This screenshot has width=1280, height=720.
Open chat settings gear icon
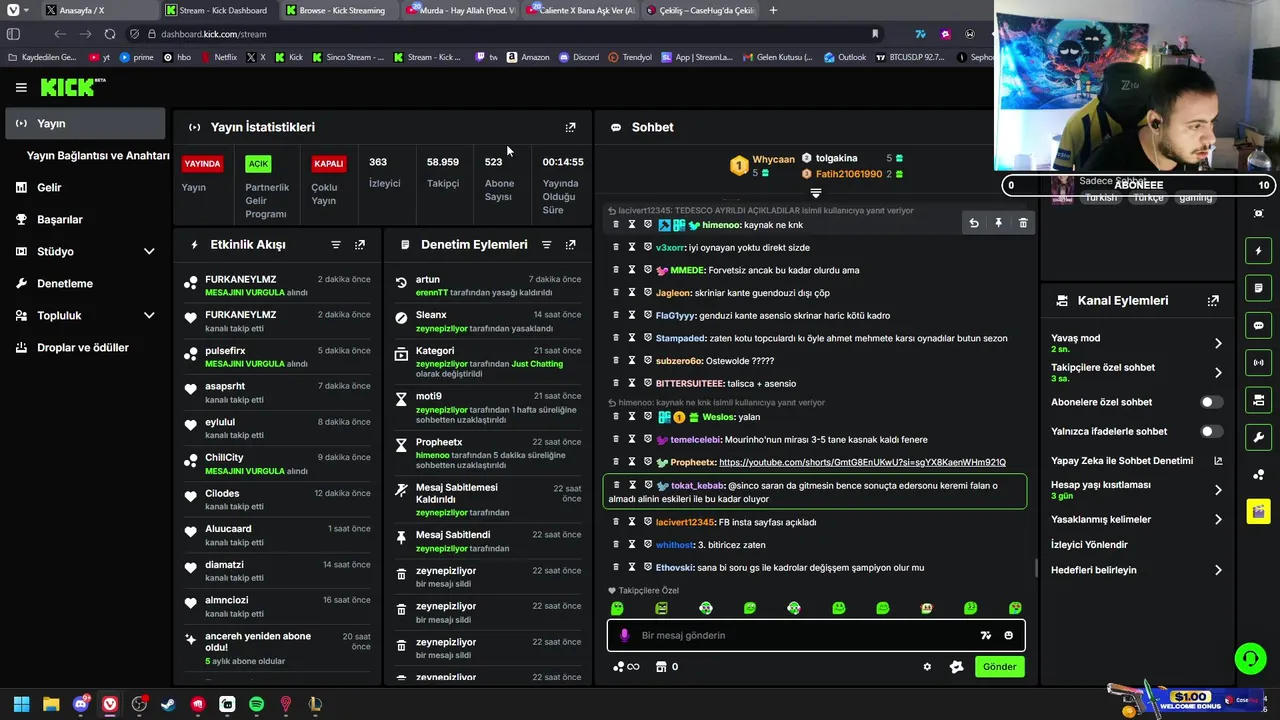tap(927, 667)
